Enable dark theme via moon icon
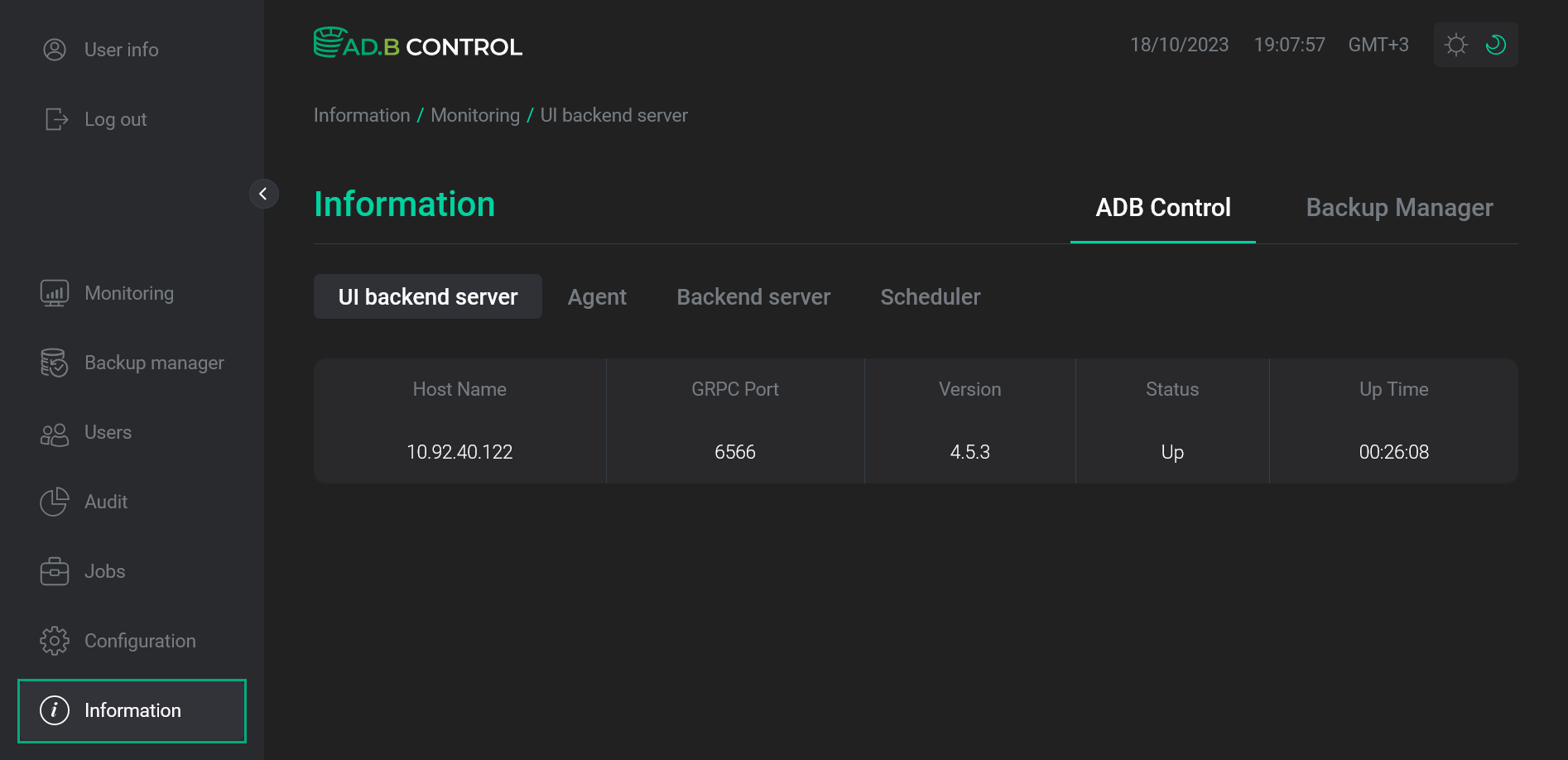The image size is (1568, 760). [1496, 44]
